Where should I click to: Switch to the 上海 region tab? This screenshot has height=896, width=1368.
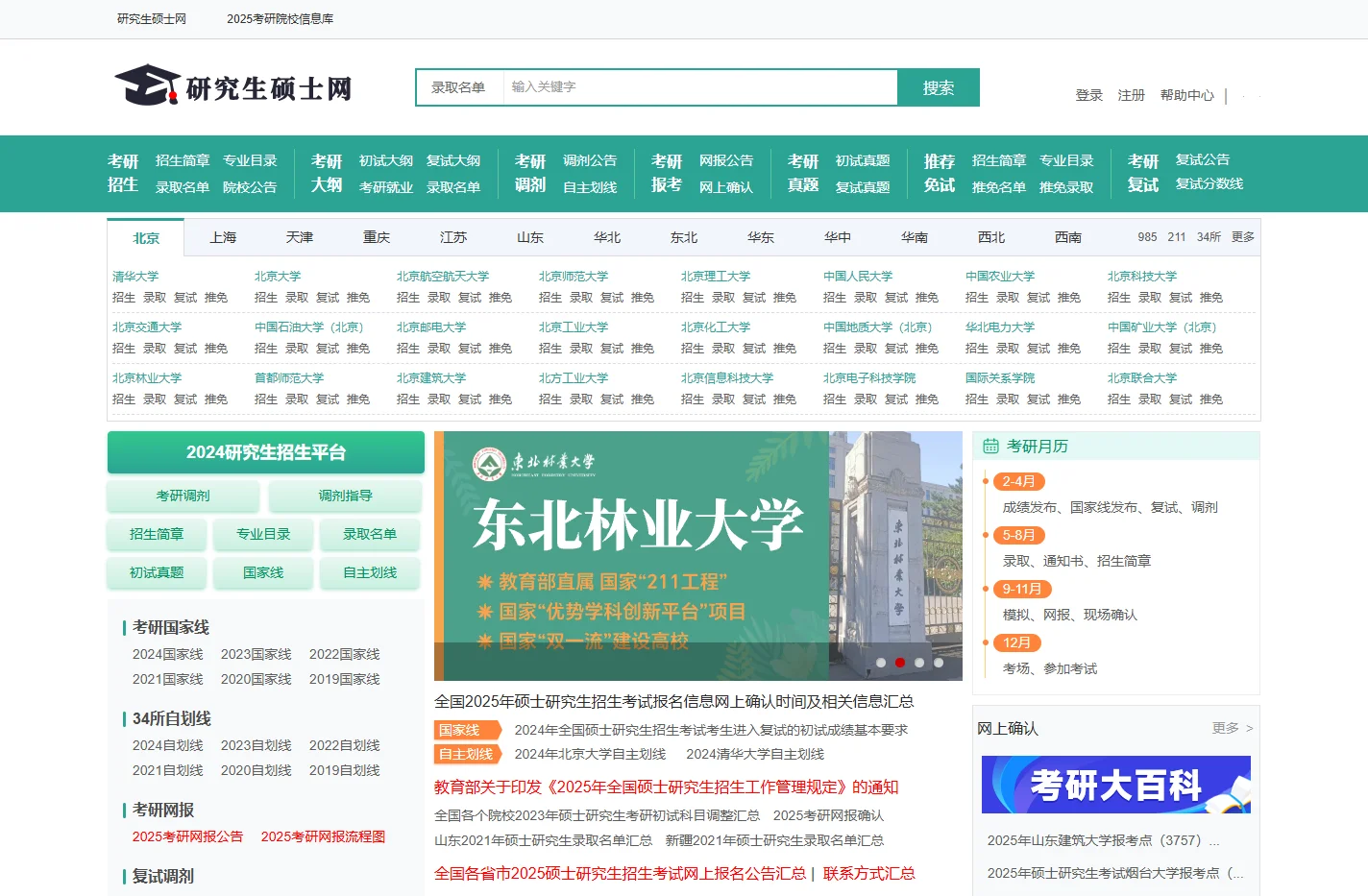point(223,237)
